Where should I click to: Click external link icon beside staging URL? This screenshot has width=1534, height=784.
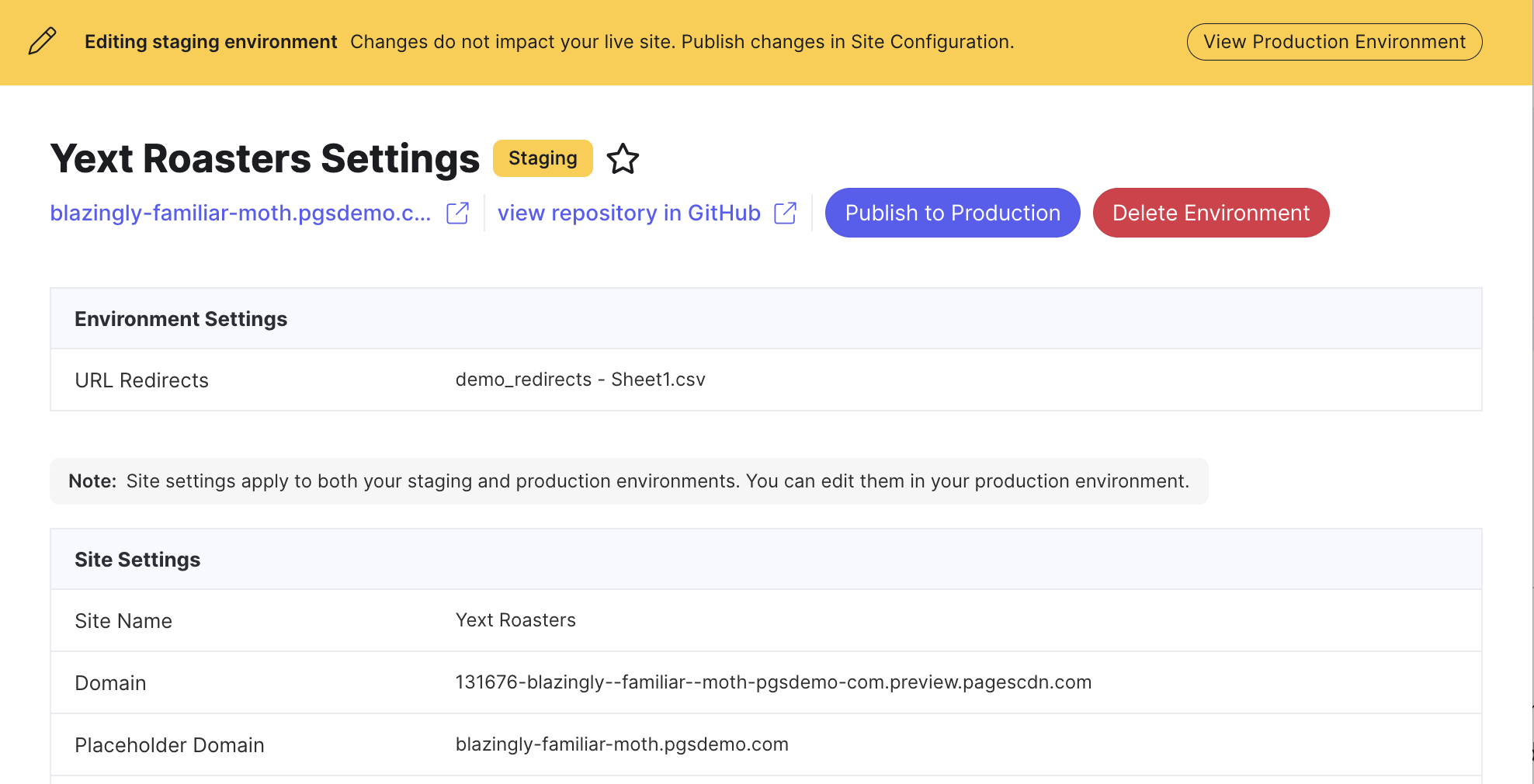(457, 213)
